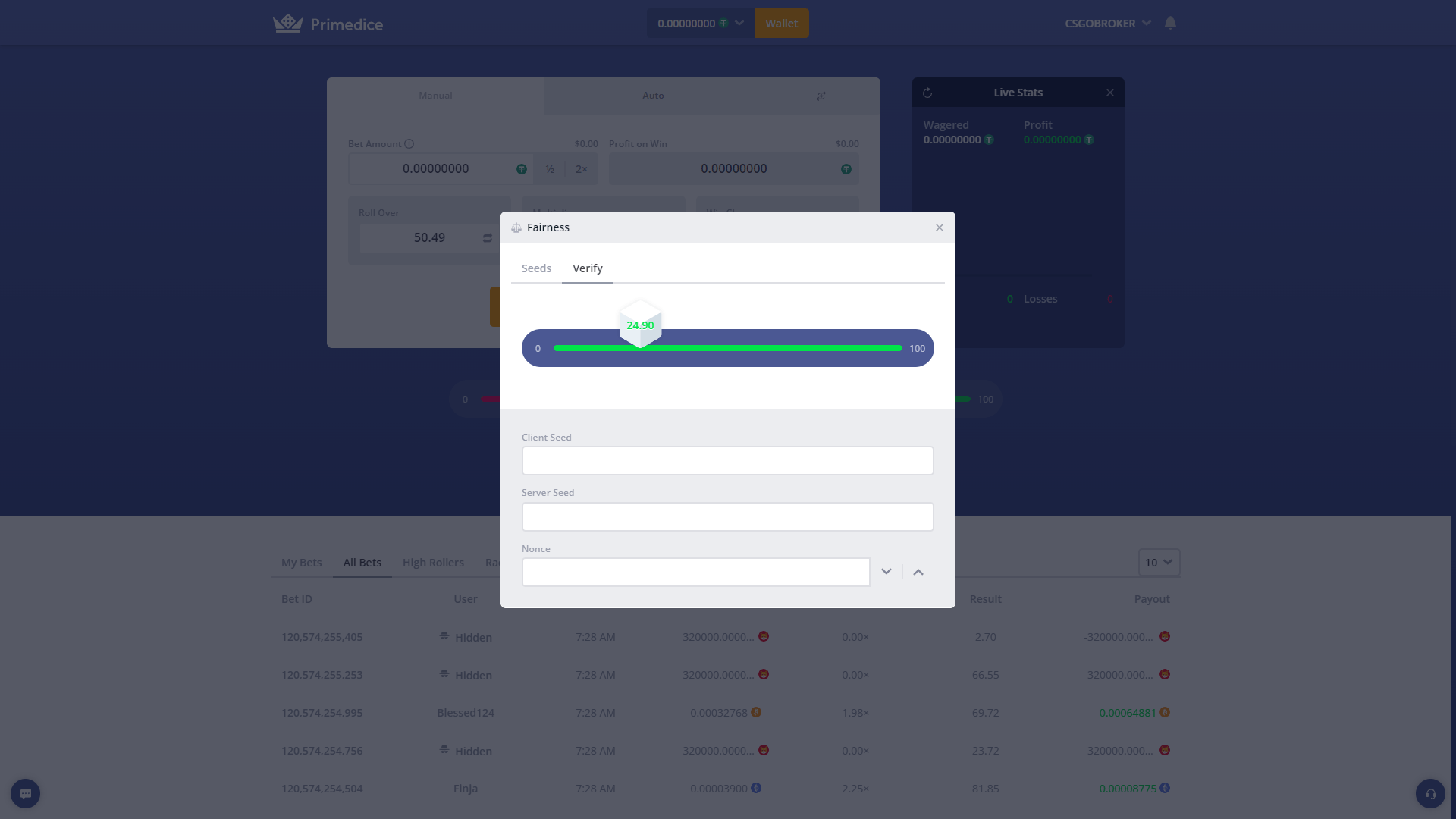This screenshot has height=819, width=1456.
Task: Open the balance currency dropdown
Action: pyautogui.click(x=701, y=24)
